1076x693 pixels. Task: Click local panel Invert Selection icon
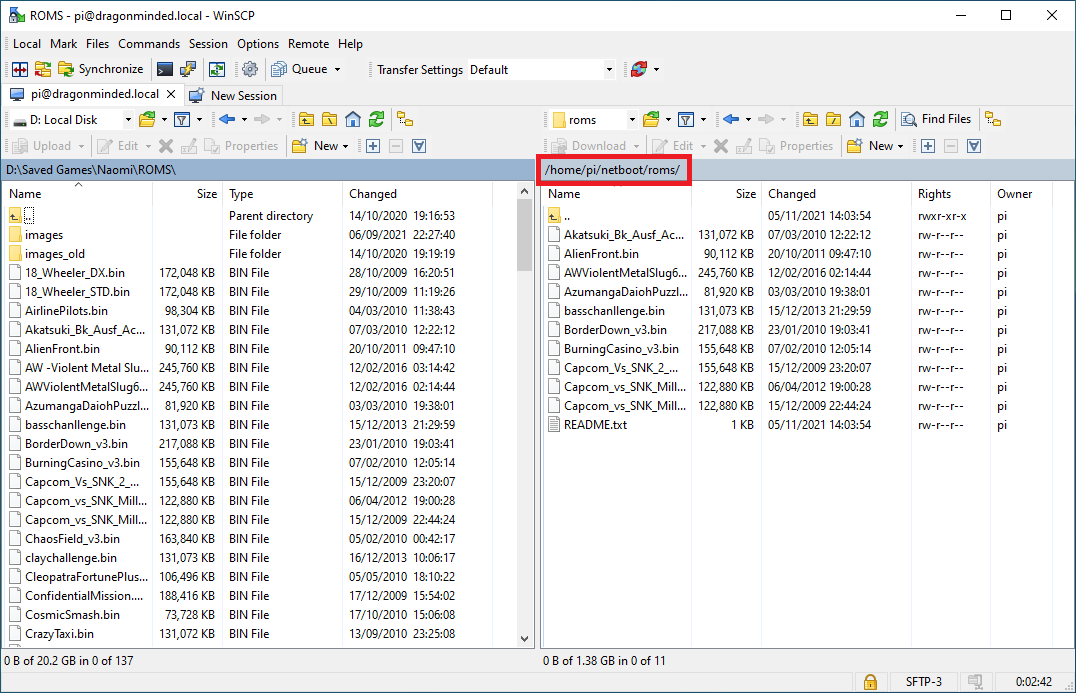[x=419, y=146]
